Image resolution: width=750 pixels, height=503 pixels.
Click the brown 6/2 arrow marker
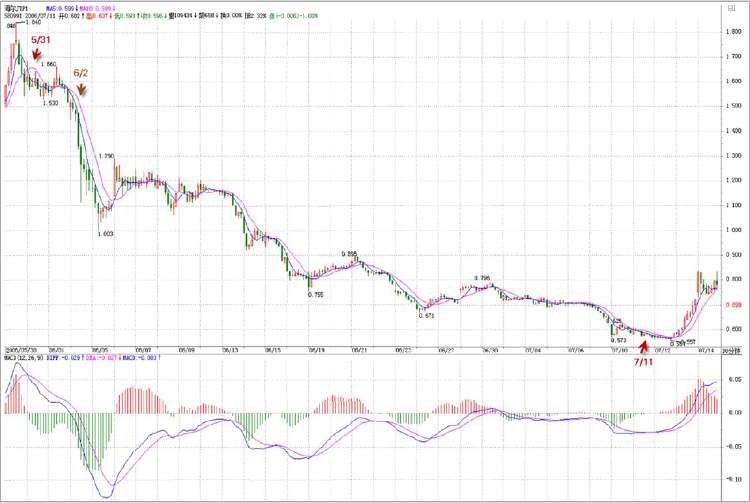82,89
